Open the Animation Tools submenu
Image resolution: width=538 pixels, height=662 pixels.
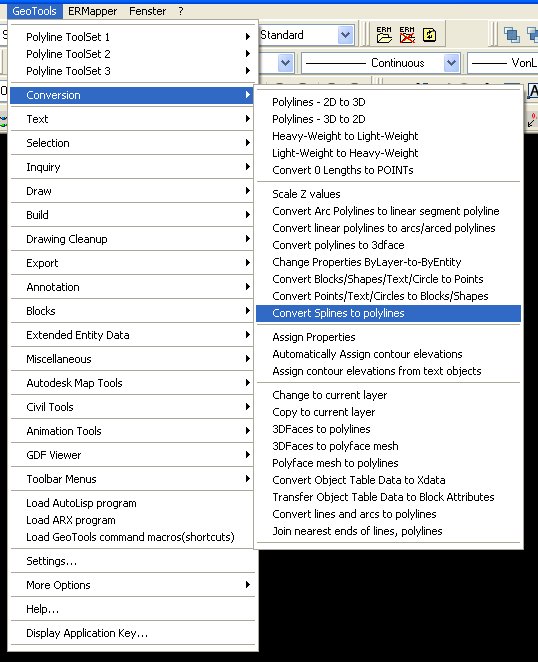tap(132, 431)
